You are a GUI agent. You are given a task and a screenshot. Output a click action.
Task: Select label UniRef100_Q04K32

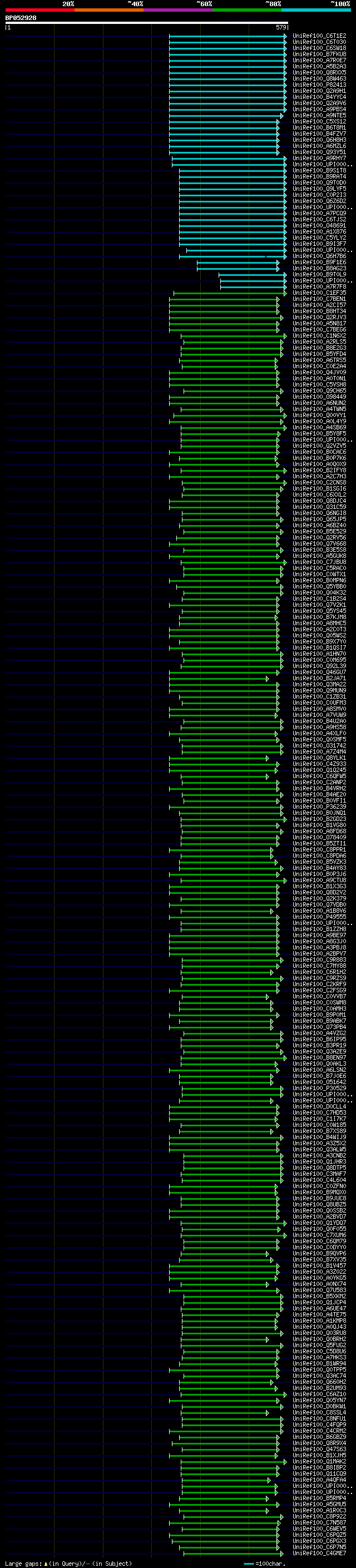click(319, 593)
